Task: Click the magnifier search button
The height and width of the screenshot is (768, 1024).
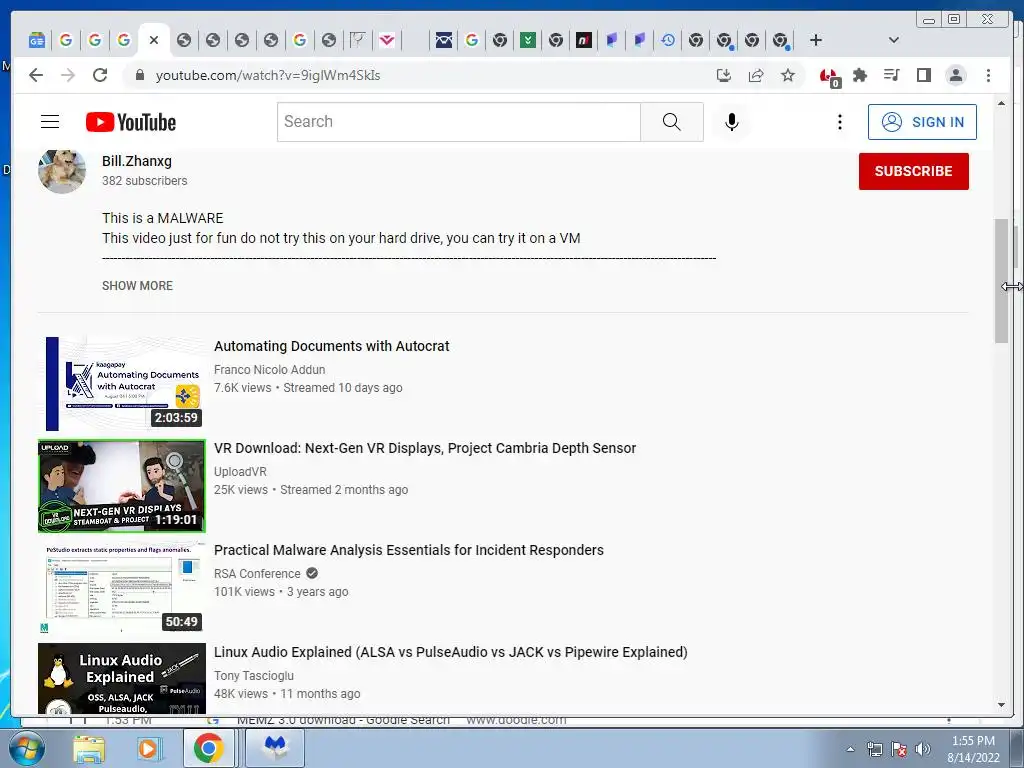Action: pos(671,122)
